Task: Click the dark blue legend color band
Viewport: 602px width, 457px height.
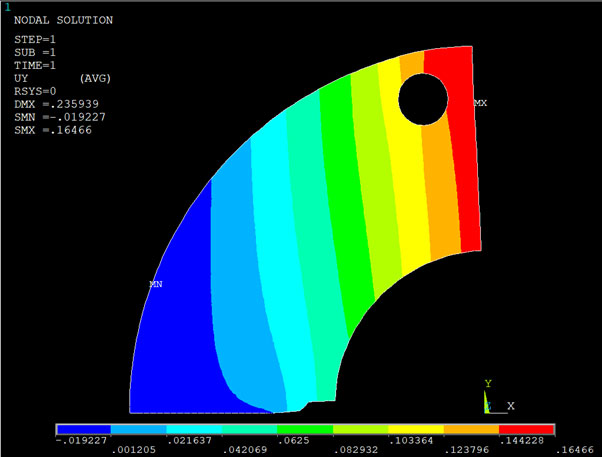Action: (84, 429)
